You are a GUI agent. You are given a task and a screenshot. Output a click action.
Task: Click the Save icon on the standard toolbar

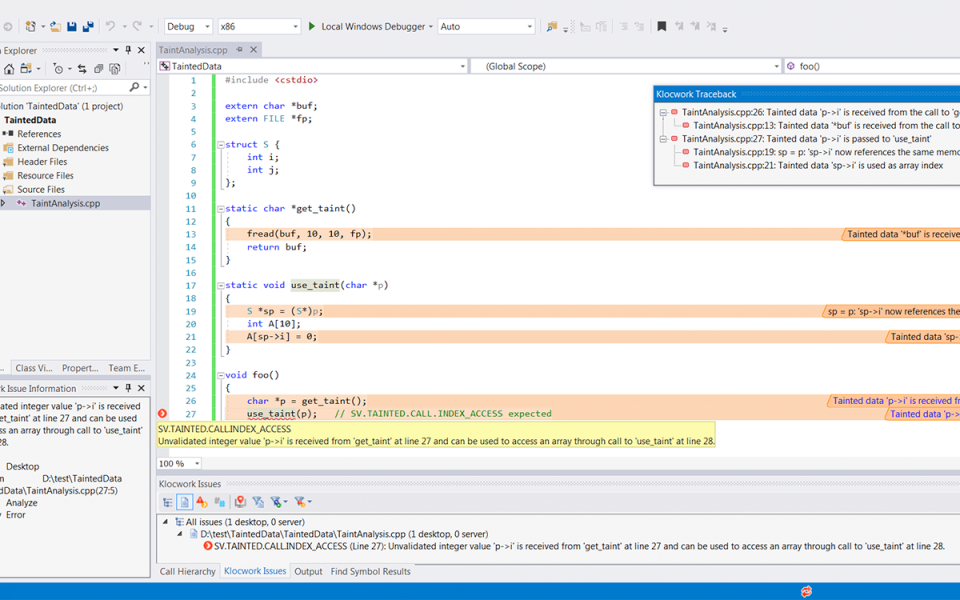coord(72,26)
